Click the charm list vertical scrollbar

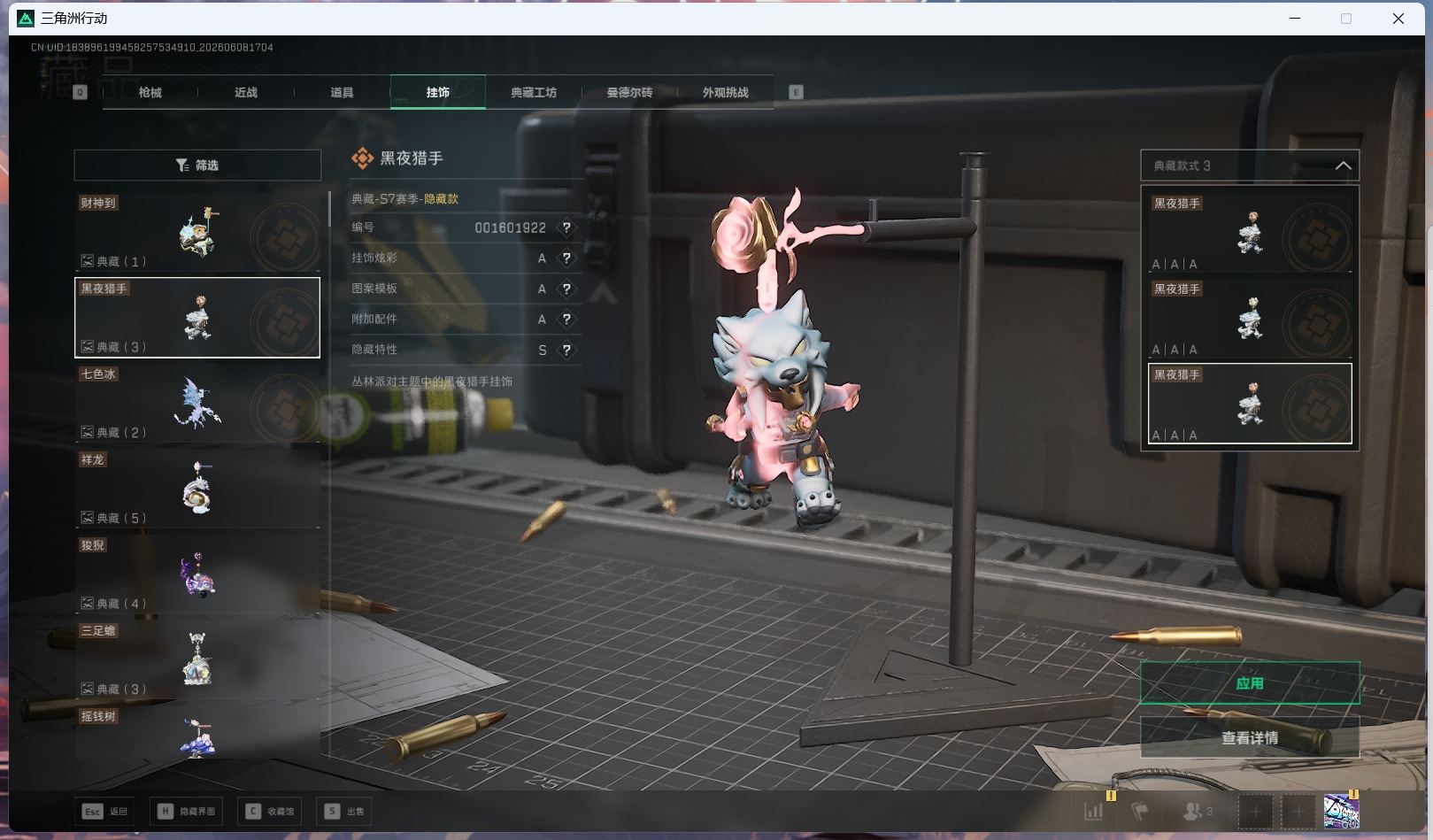point(329,209)
